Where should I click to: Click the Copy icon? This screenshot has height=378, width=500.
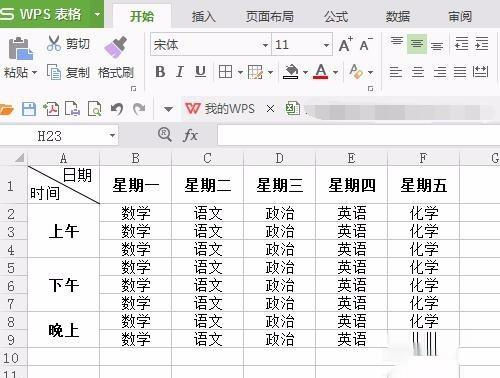[x=54, y=72]
